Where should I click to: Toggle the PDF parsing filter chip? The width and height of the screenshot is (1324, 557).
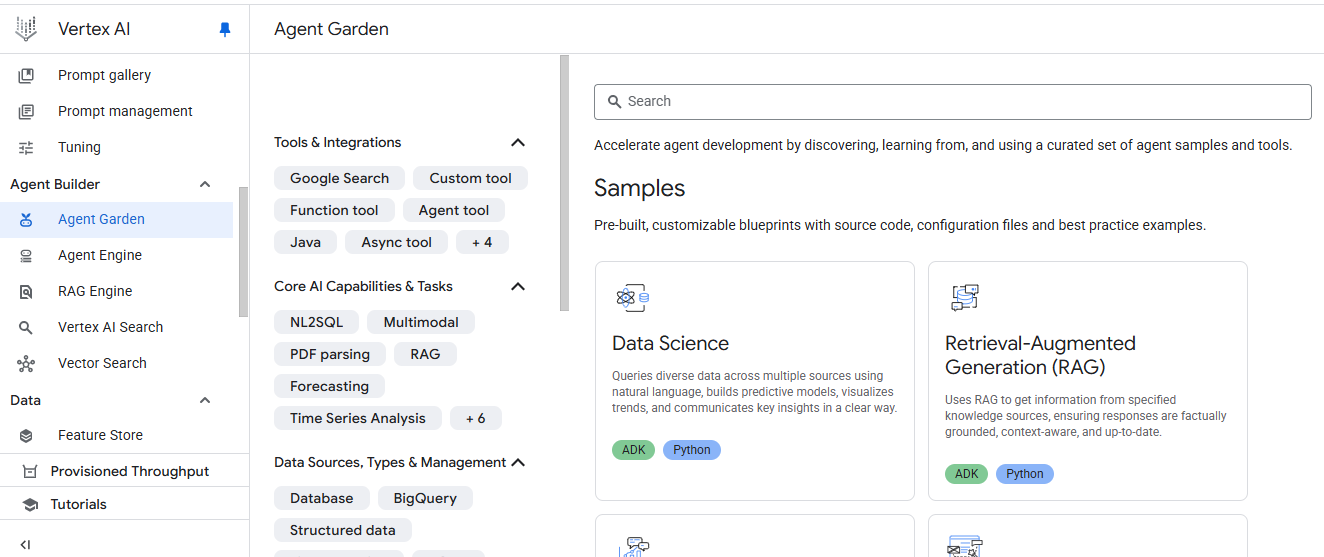click(330, 354)
